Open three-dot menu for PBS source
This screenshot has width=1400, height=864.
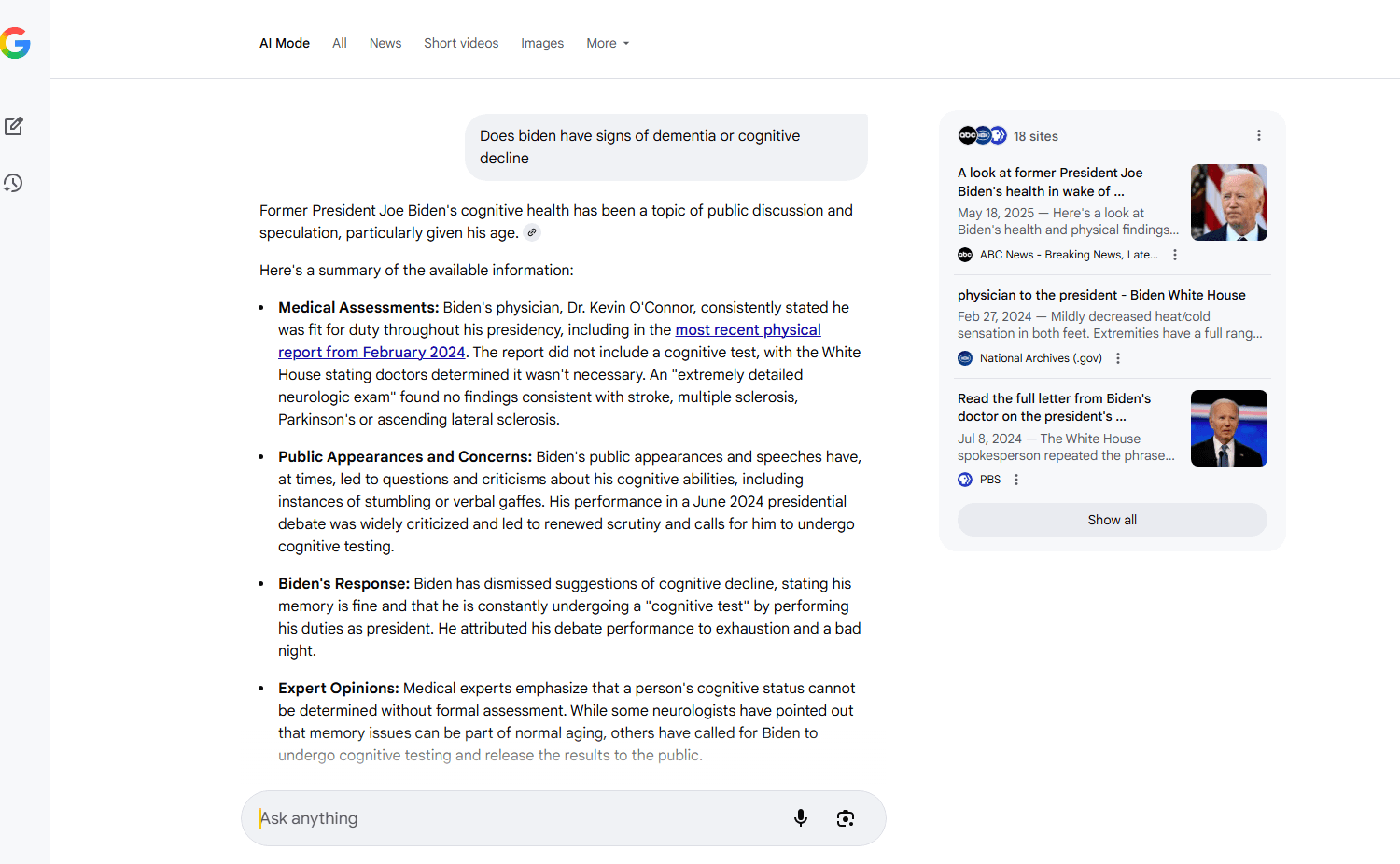click(x=1016, y=480)
